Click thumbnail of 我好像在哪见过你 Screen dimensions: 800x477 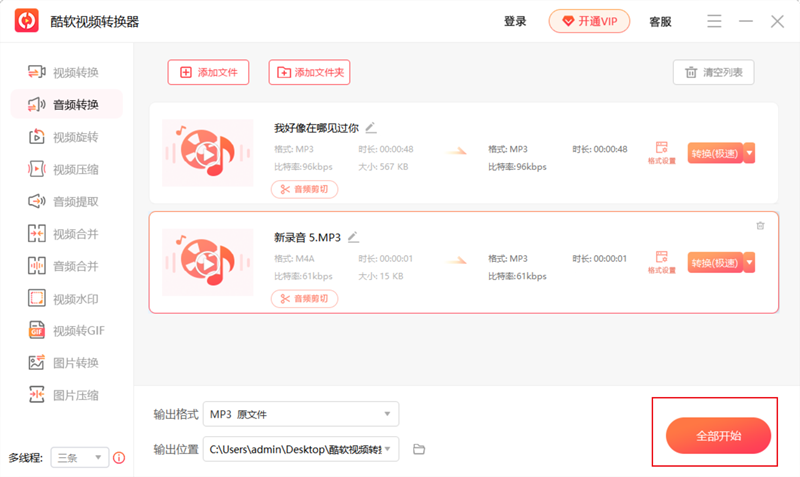pos(207,153)
